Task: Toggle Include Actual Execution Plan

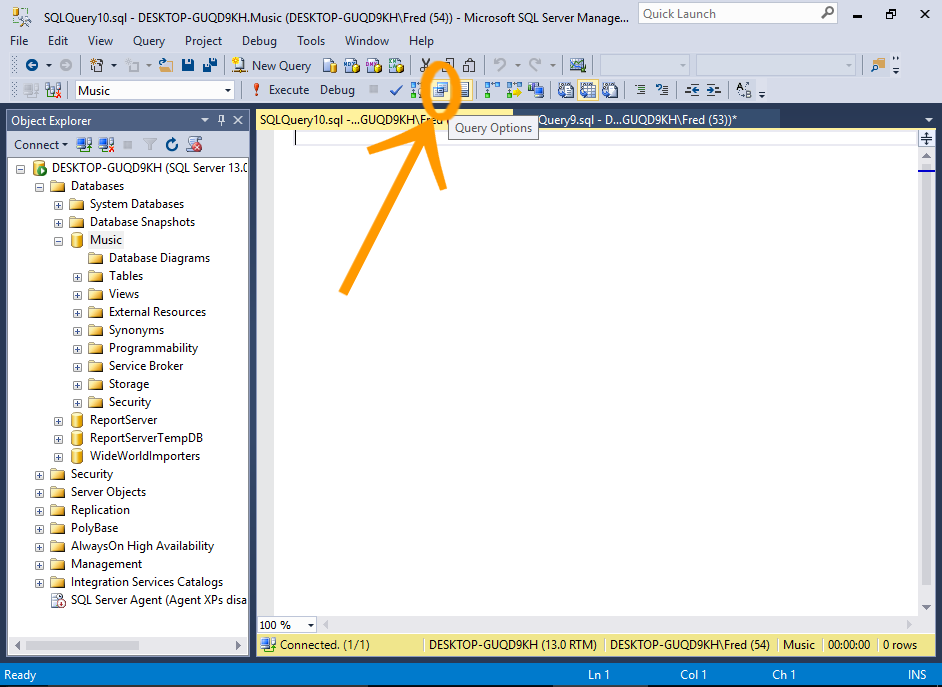Action: pyautogui.click(x=491, y=90)
